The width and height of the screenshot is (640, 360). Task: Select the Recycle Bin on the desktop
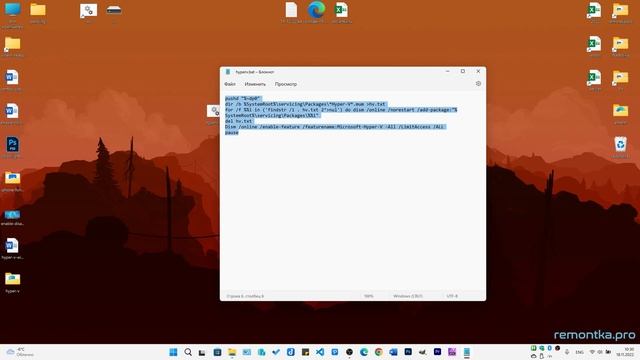[x=620, y=147]
